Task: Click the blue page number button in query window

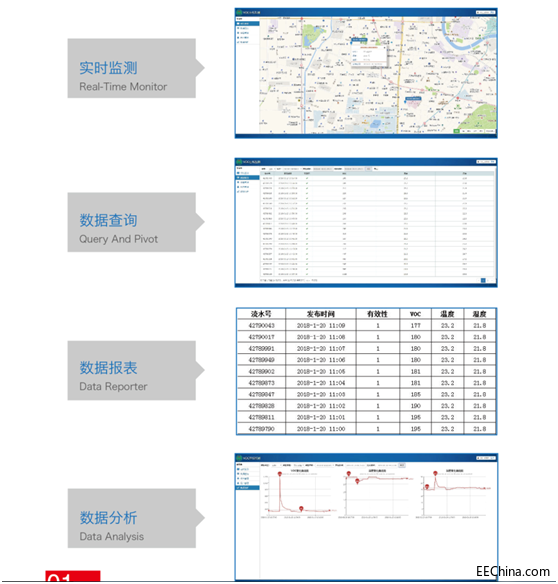Action: (x=483, y=280)
